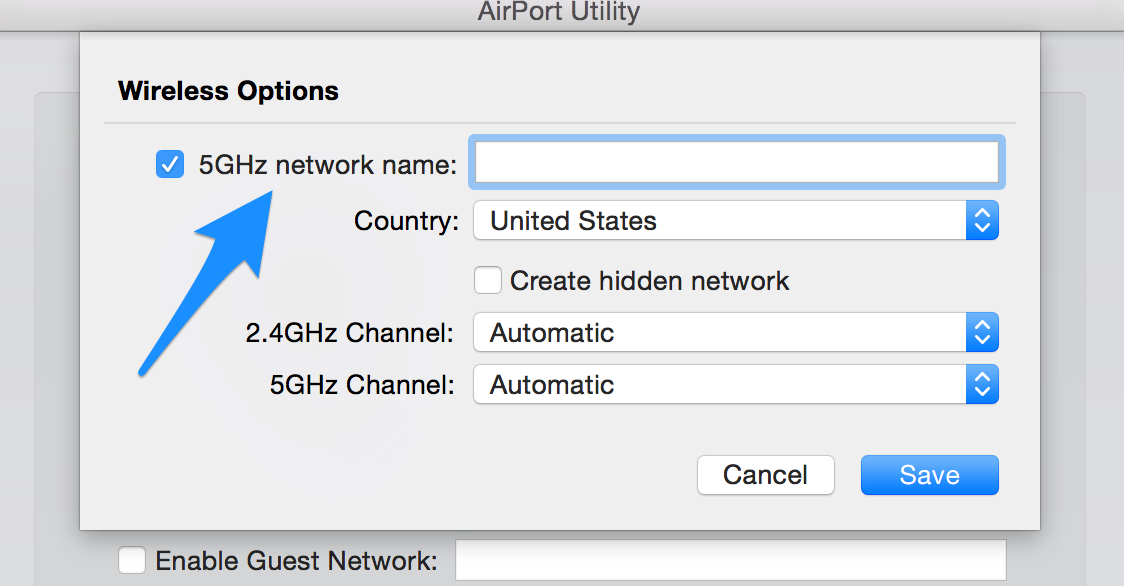Click the Wireless Options heading text
The width and height of the screenshot is (1124, 586).
pyautogui.click(x=229, y=91)
